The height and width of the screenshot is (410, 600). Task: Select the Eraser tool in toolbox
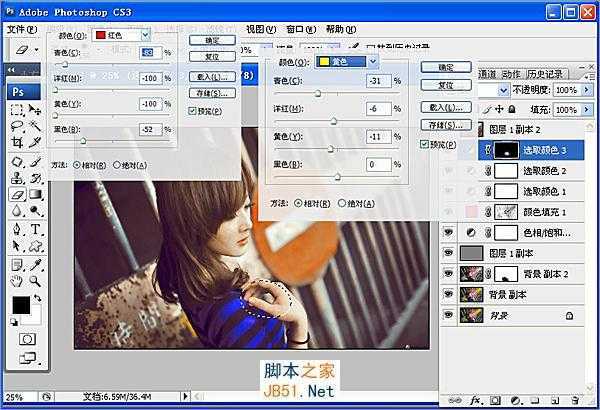pyautogui.click(x=17, y=194)
